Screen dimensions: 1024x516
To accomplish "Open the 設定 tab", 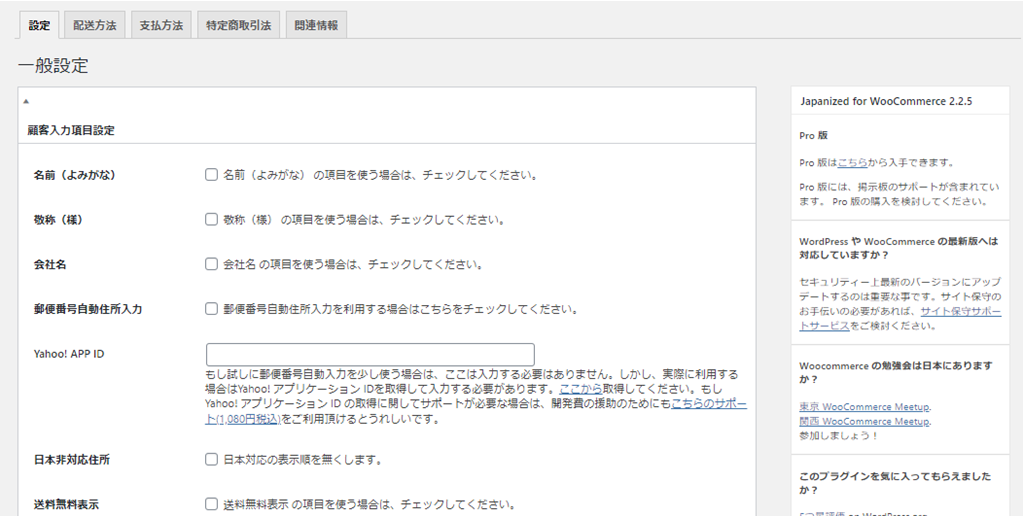I will pos(39,26).
